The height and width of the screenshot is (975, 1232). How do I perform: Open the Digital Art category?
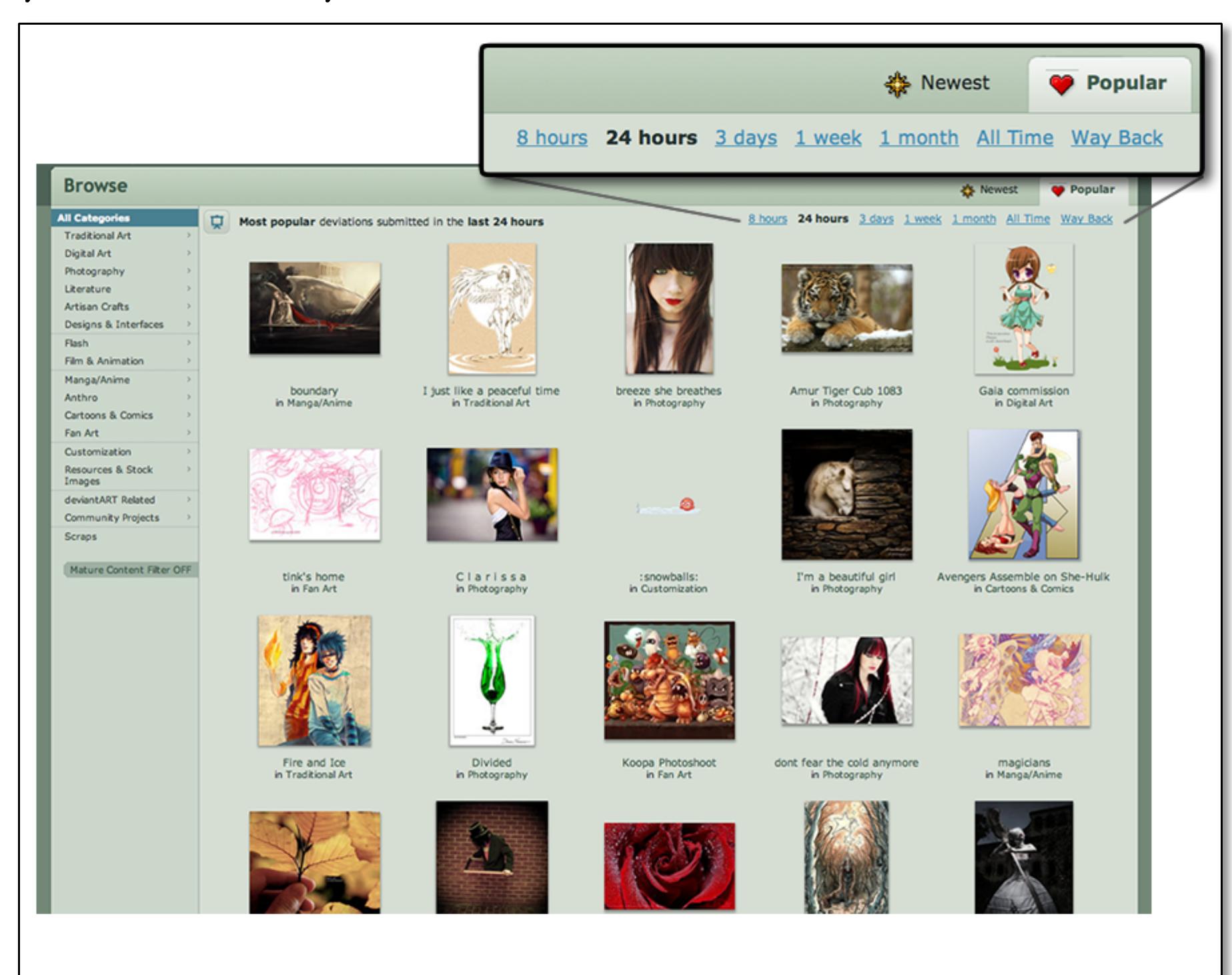pos(88,253)
